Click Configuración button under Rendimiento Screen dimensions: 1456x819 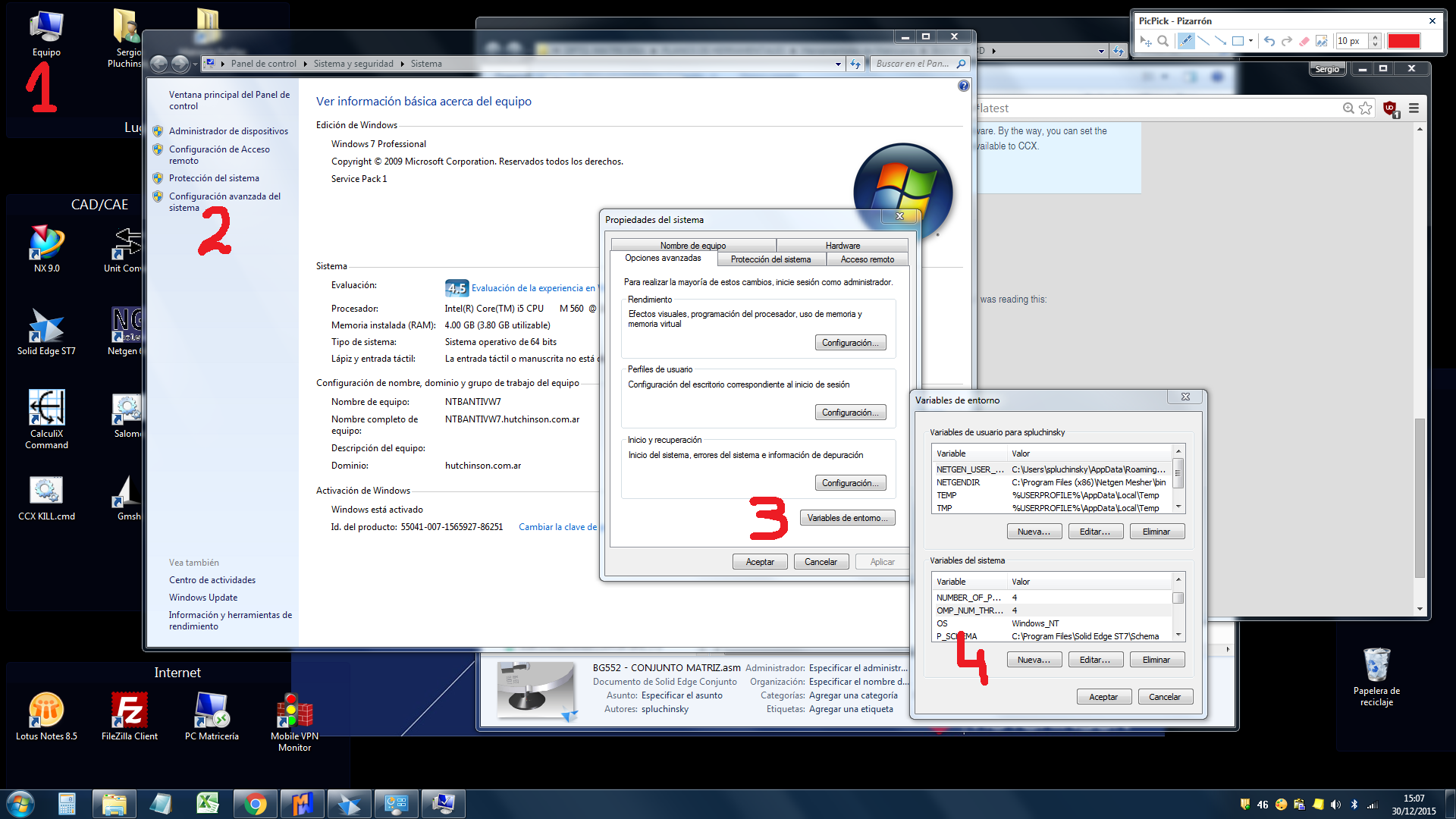tap(850, 343)
